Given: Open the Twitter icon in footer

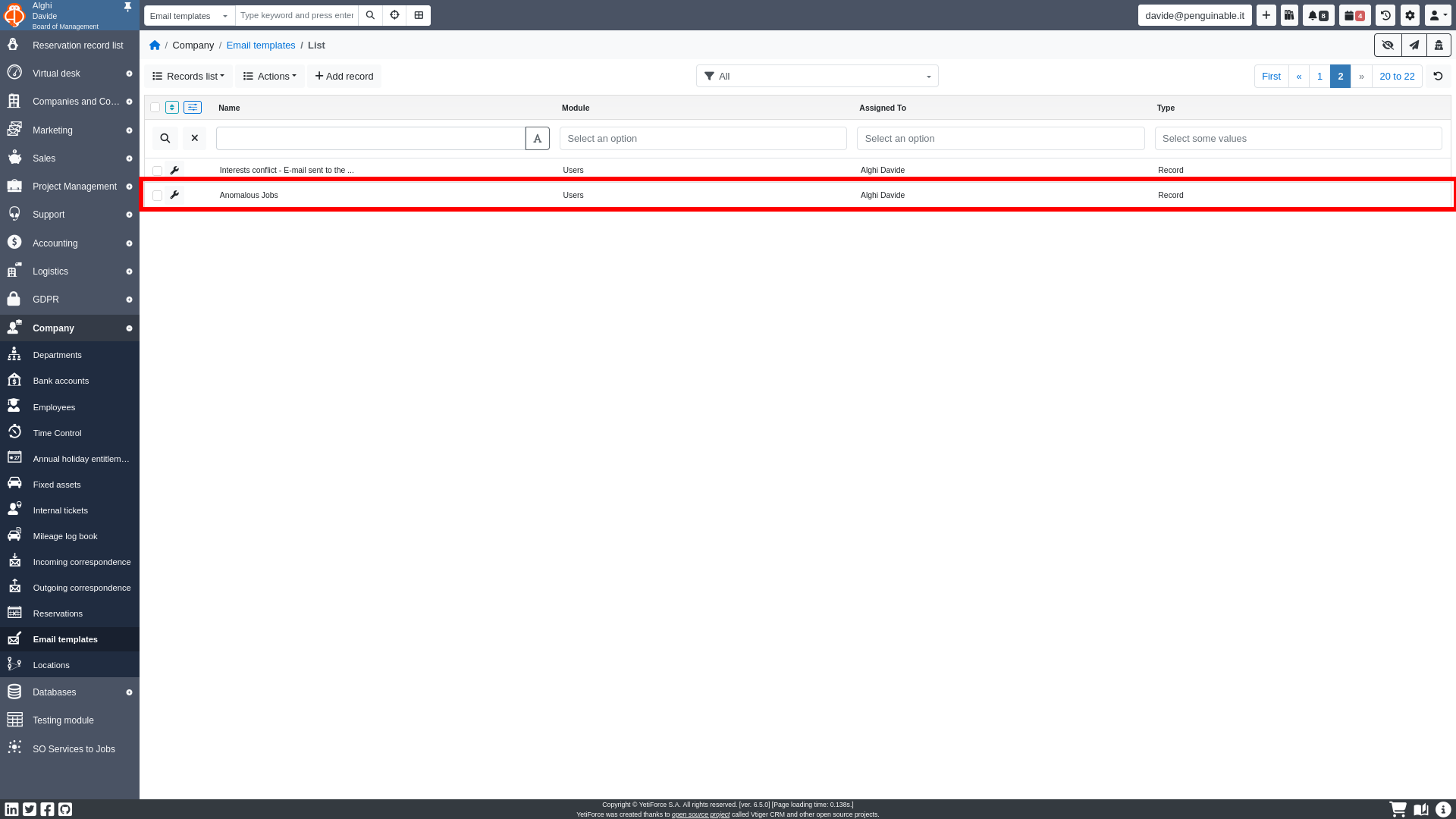Looking at the screenshot, I should click(x=30, y=809).
